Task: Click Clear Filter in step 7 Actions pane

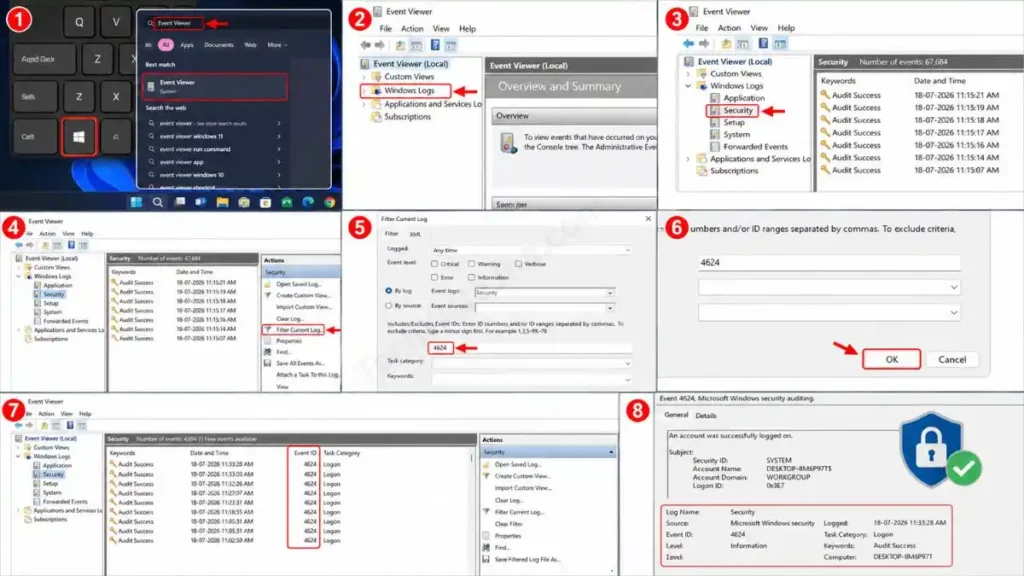Action: click(x=509, y=524)
